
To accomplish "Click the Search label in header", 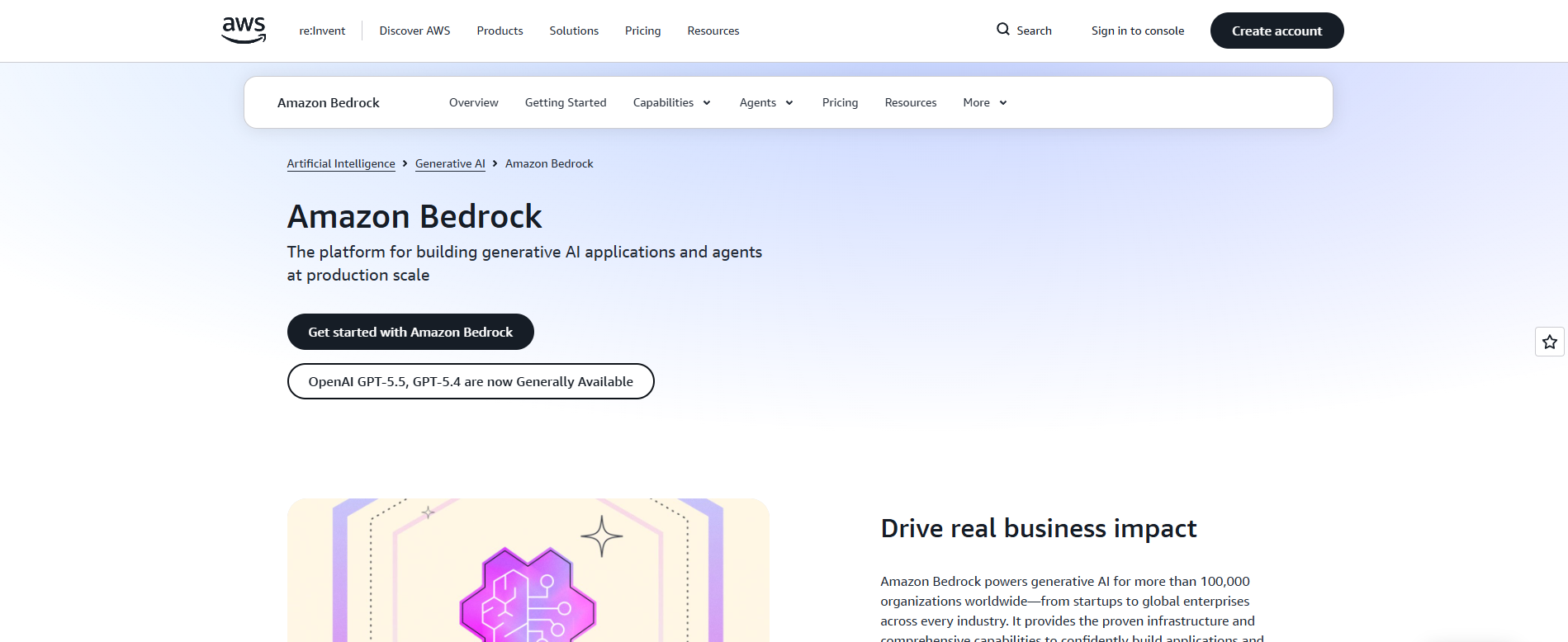I will point(1034,31).
